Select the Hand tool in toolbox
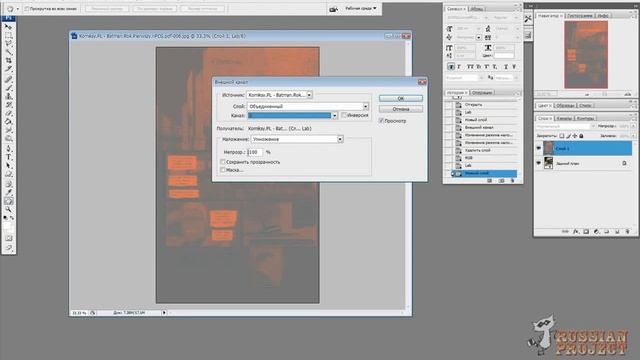640x360 pixels. coord(8,201)
